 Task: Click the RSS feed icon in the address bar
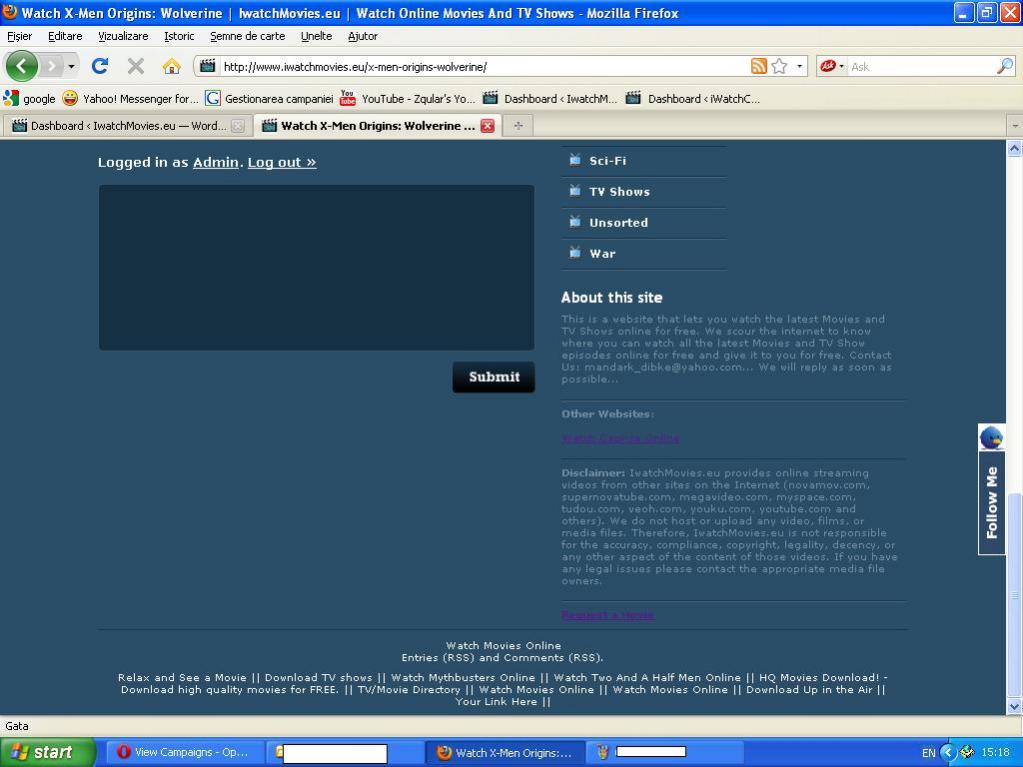tap(759, 66)
